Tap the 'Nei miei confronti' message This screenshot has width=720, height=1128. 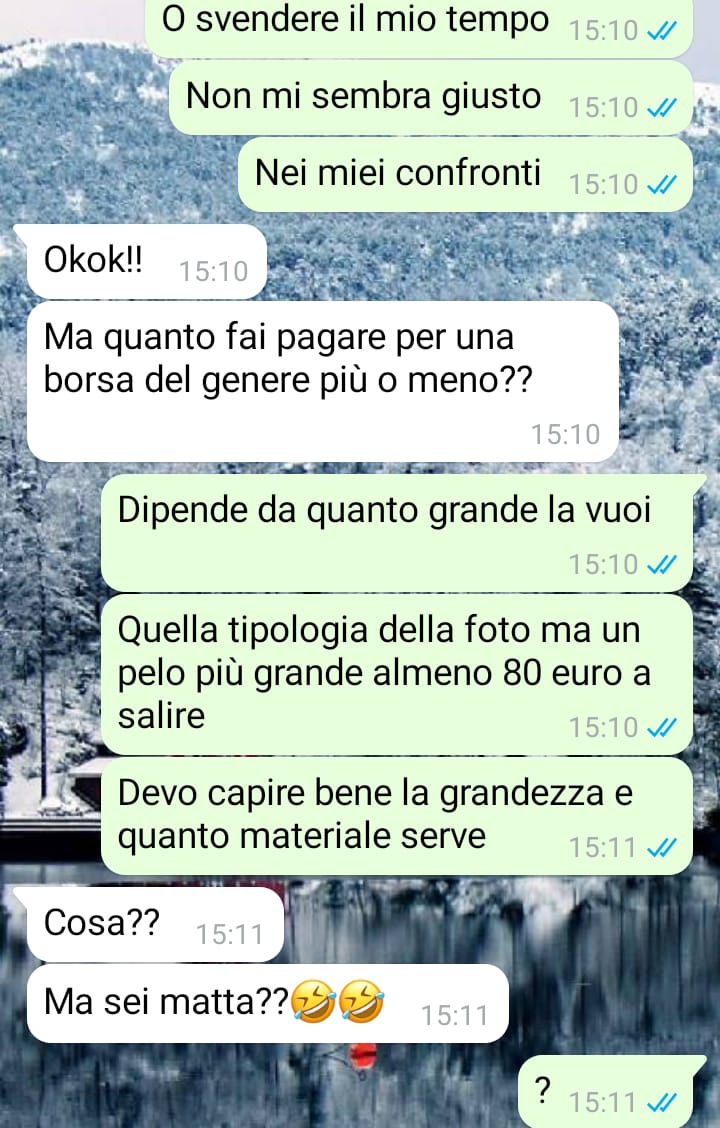(x=465, y=175)
